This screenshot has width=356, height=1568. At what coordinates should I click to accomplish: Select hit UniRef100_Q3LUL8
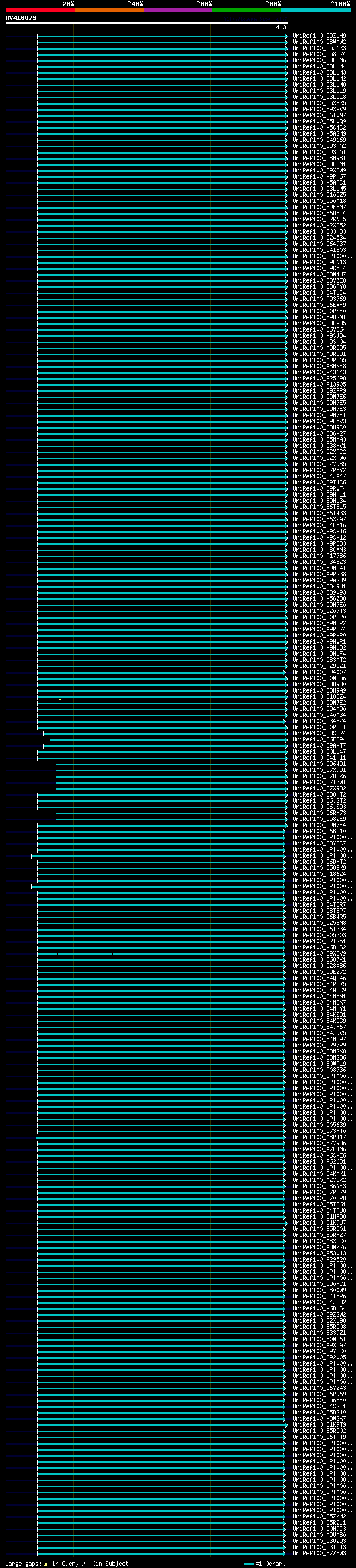click(x=319, y=97)
